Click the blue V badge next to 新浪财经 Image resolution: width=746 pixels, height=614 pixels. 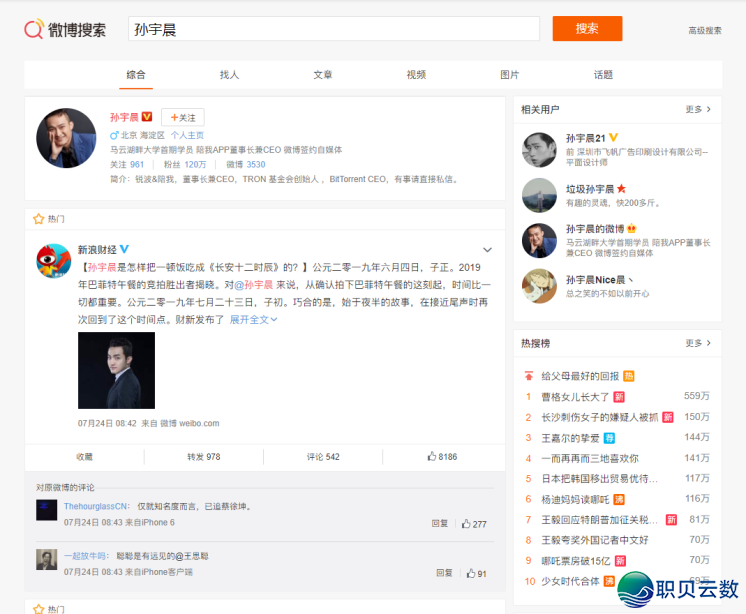pyautogui.click(x=124, y=249)
